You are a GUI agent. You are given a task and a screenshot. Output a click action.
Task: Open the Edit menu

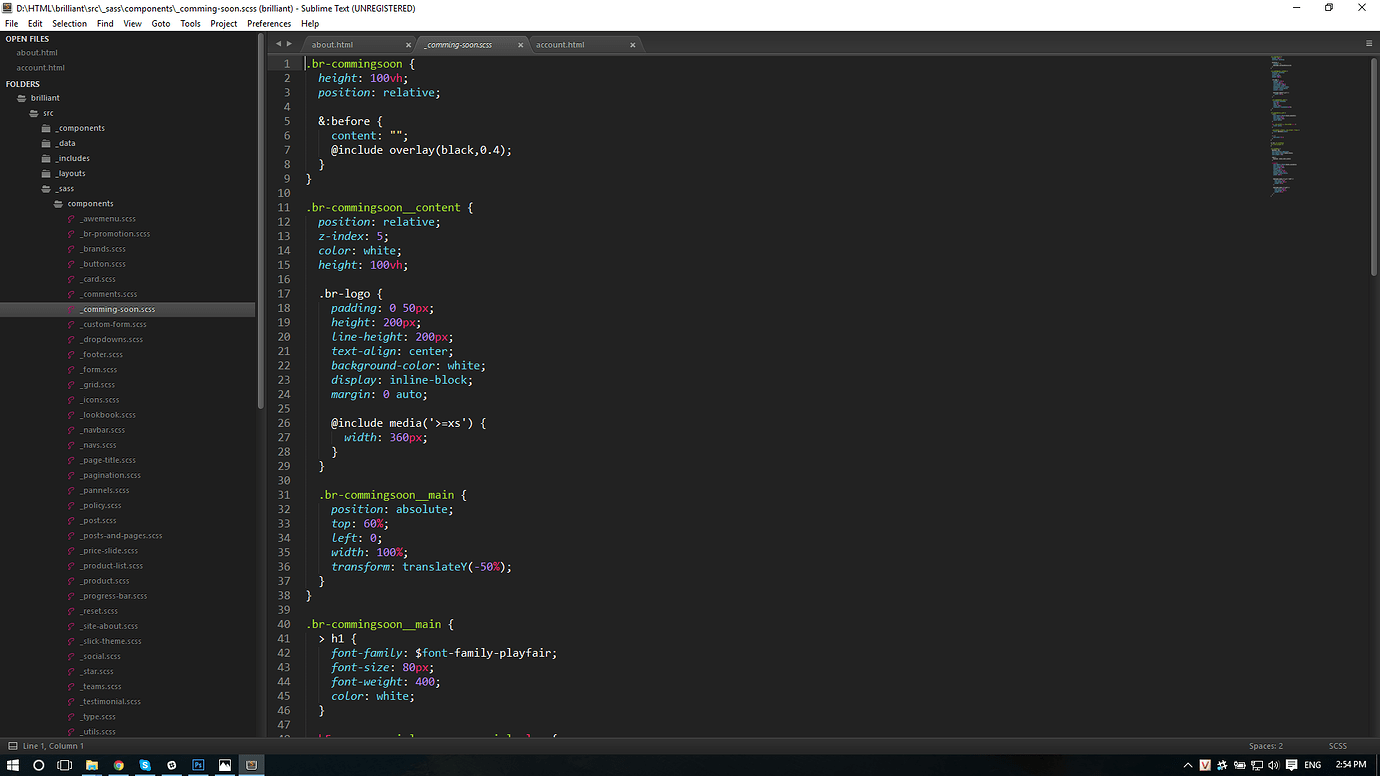[x=35, y=23]
